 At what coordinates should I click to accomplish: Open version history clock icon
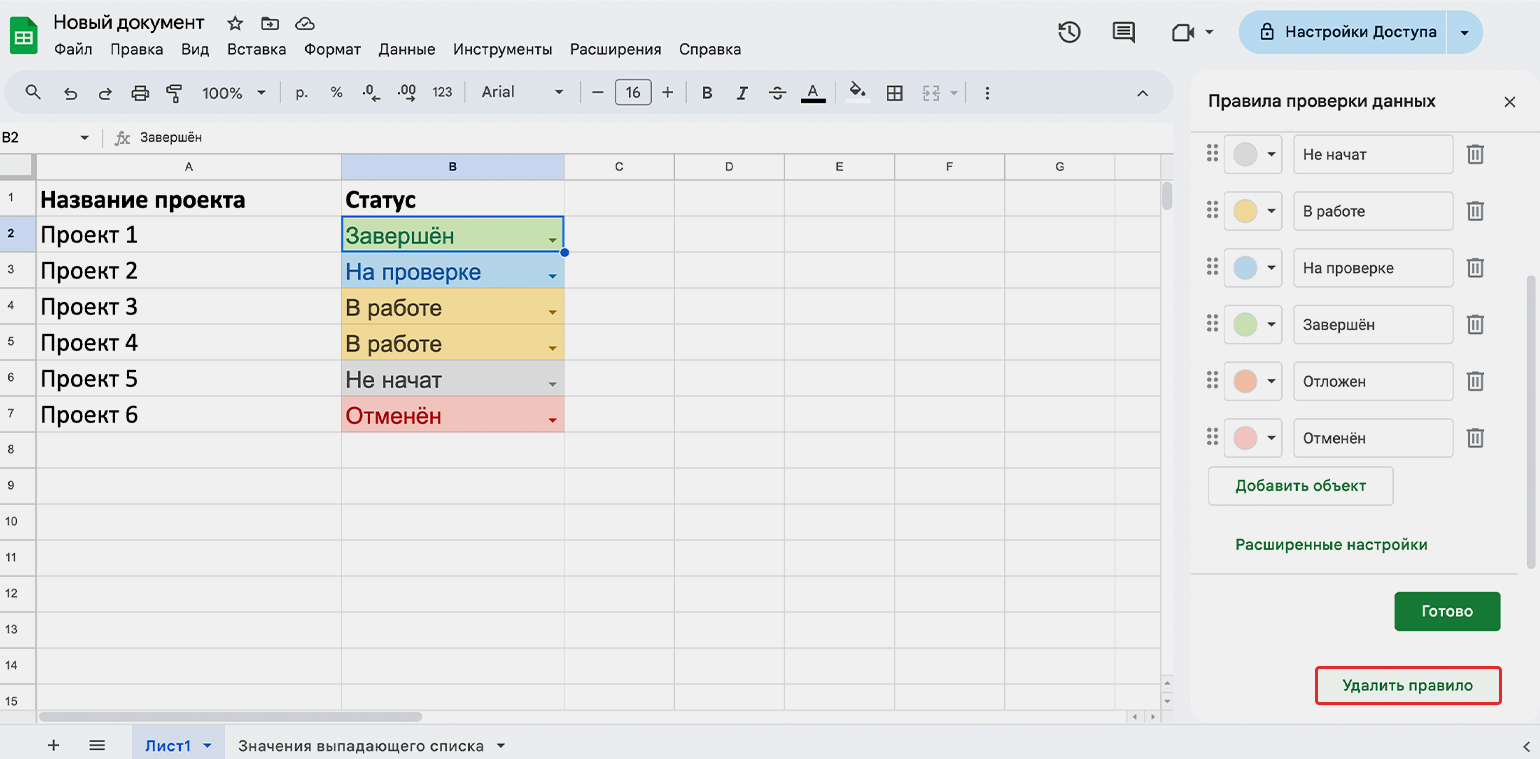1069,32
